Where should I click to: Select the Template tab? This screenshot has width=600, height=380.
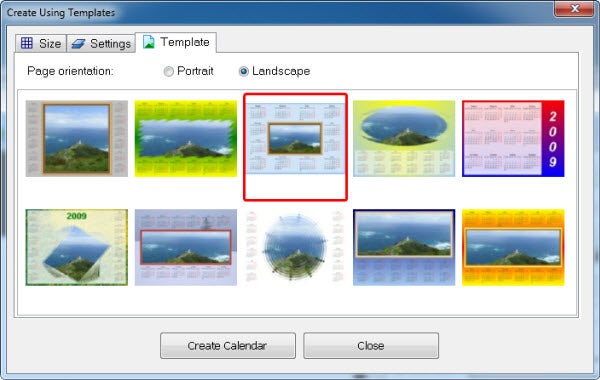[176, 42]
